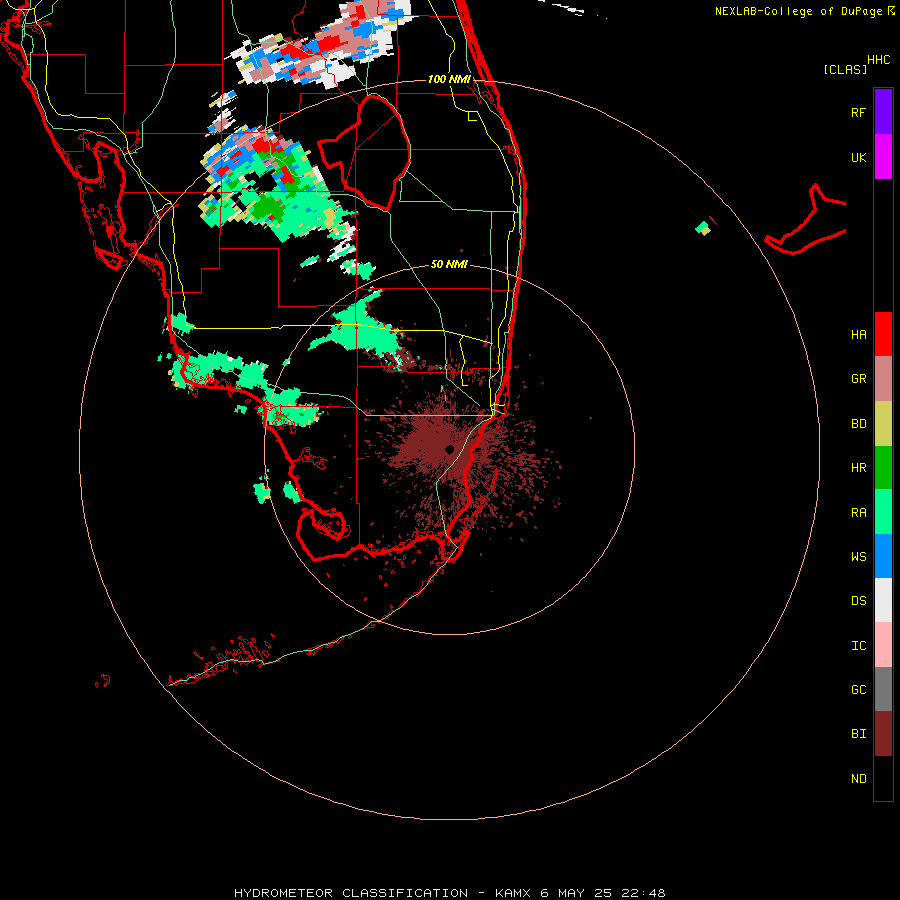Click the Hydrometeor Classification KAMX title caption
Image resolution: width=900 pixels, height=900 pixels.
coord(449,893)
